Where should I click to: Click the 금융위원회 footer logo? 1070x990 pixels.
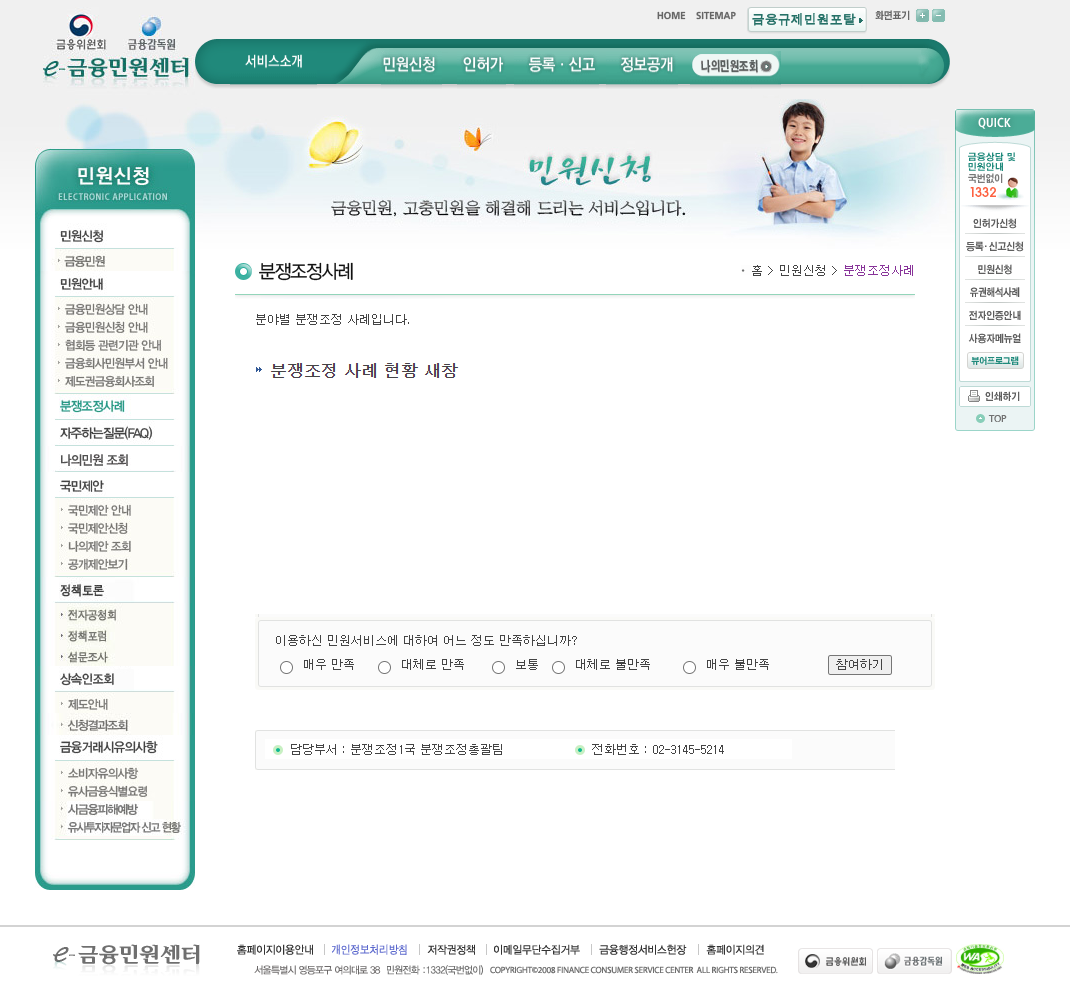(835, 961)
